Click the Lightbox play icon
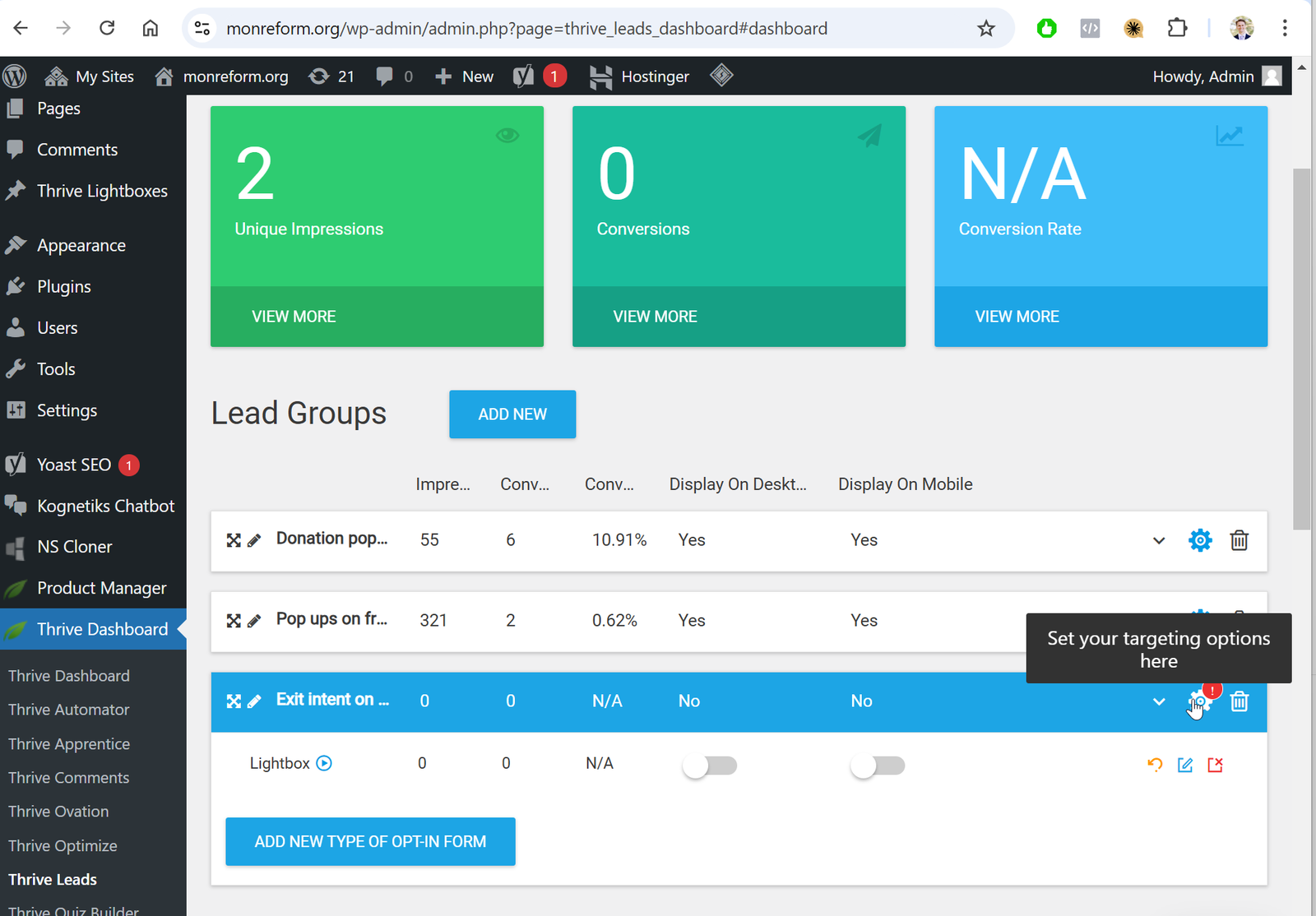This screenshot has width=1316, height=916. click(x=324, y=763)
